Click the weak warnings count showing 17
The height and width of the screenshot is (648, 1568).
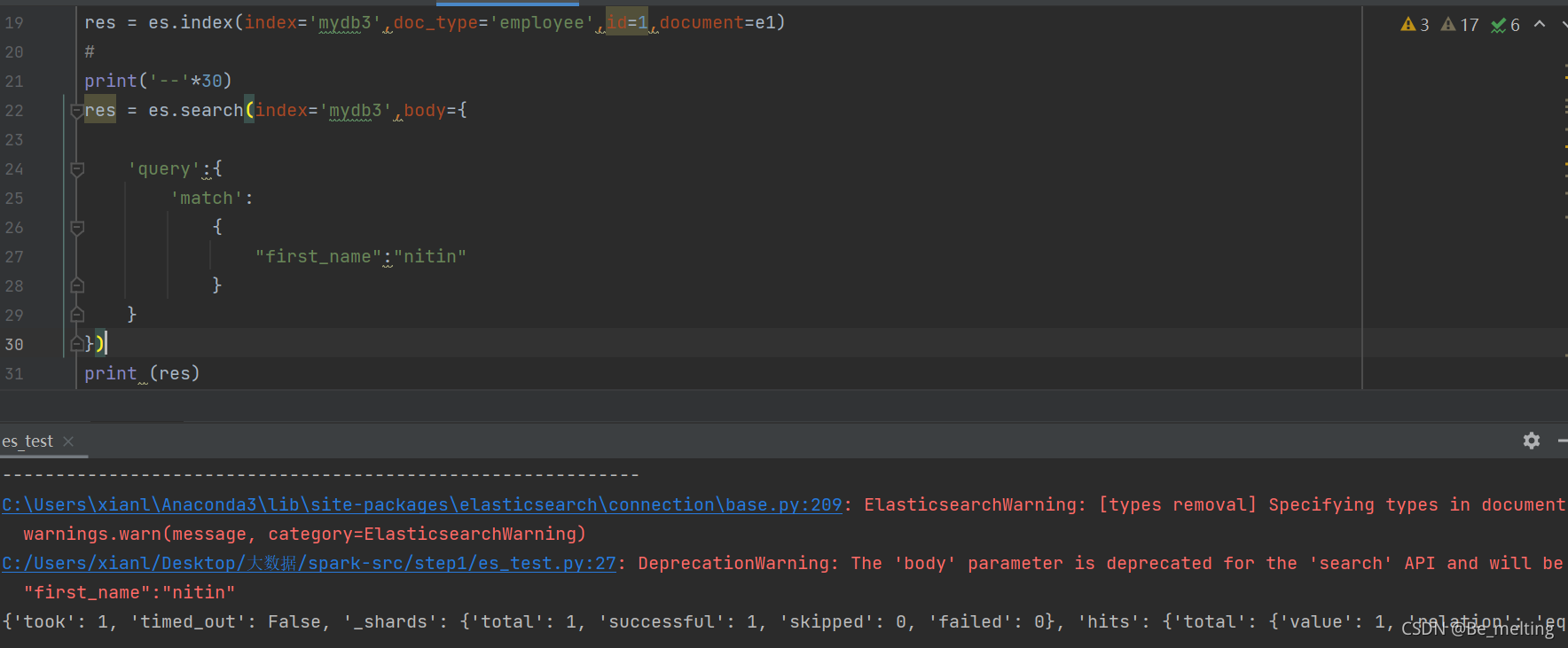pos(1460,25)
